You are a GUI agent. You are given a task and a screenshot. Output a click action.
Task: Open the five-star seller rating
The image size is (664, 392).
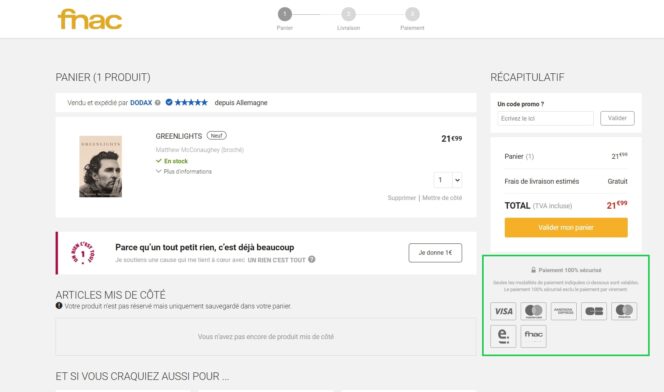191,102
